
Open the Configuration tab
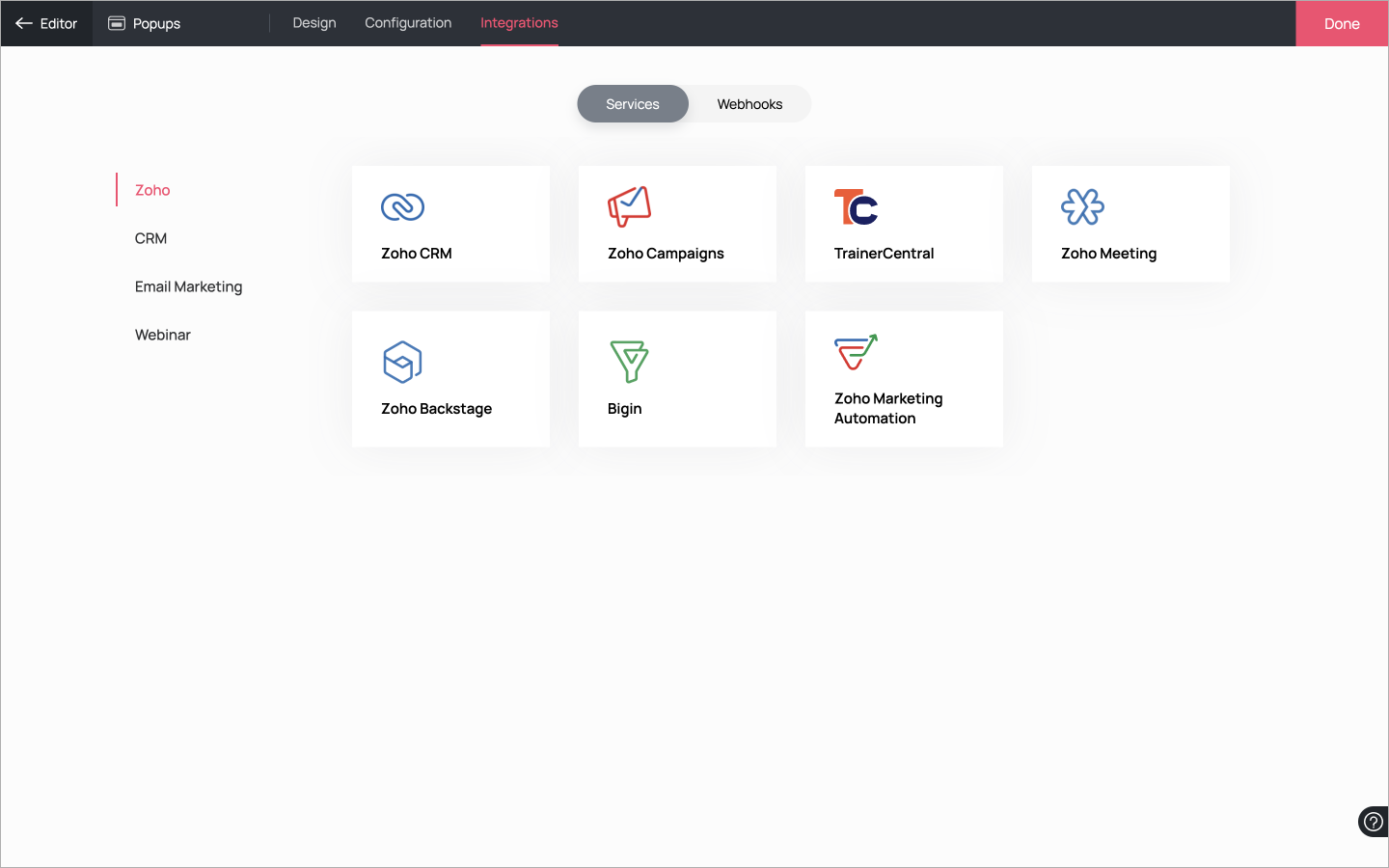coord(408,23)
